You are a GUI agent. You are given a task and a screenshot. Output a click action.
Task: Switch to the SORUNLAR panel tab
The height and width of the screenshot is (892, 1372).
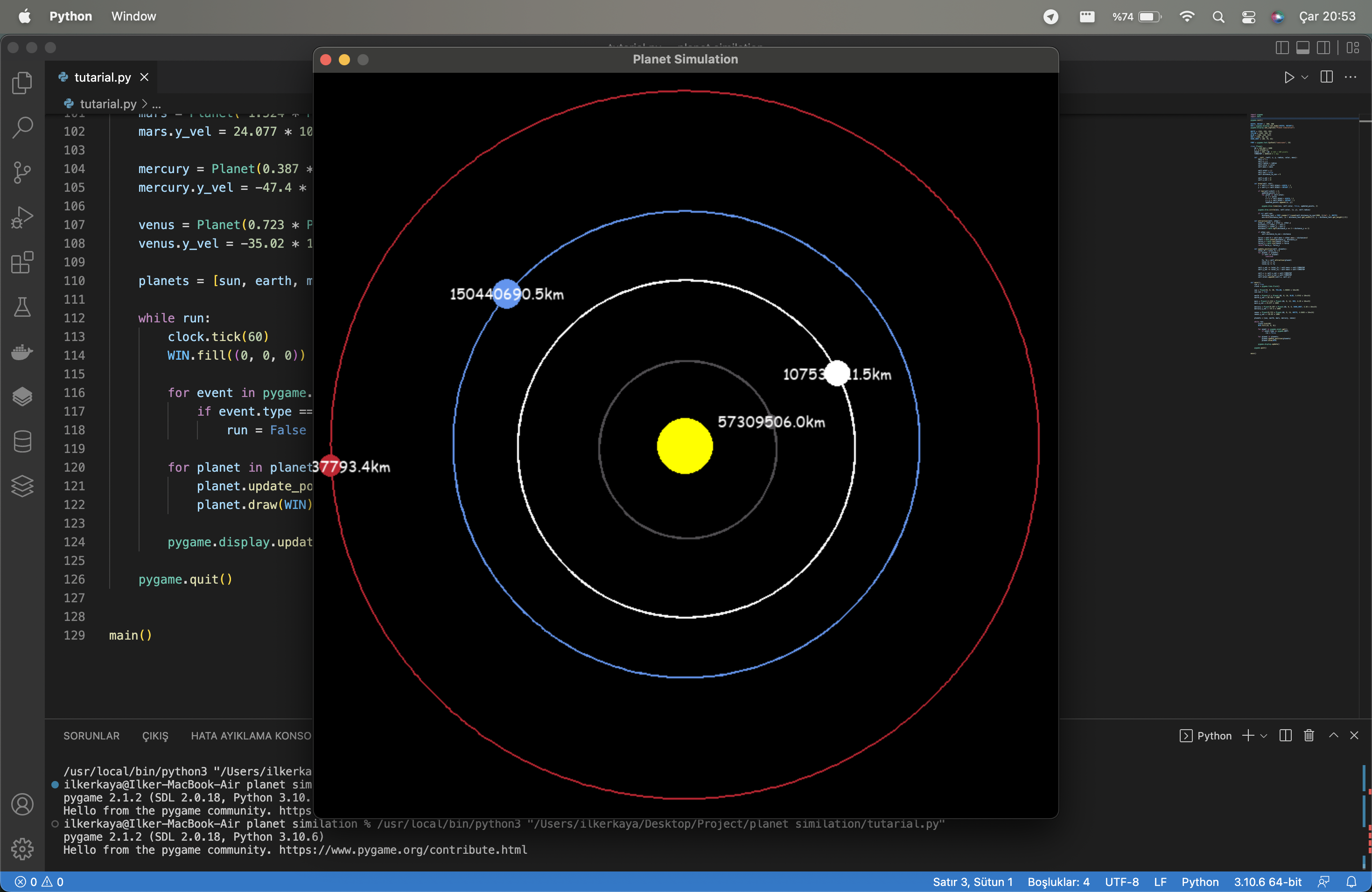coord(91,736)
